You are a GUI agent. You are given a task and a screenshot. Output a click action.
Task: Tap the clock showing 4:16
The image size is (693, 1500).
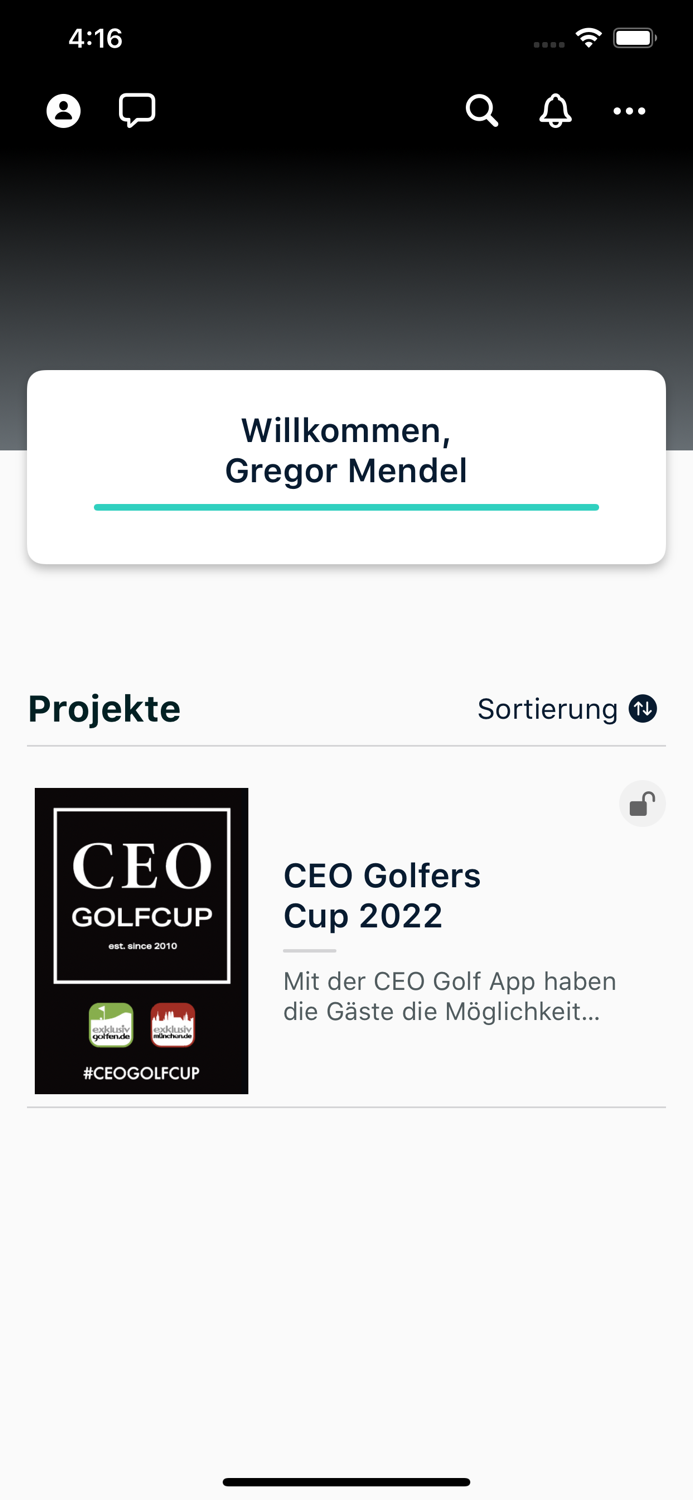97,38
